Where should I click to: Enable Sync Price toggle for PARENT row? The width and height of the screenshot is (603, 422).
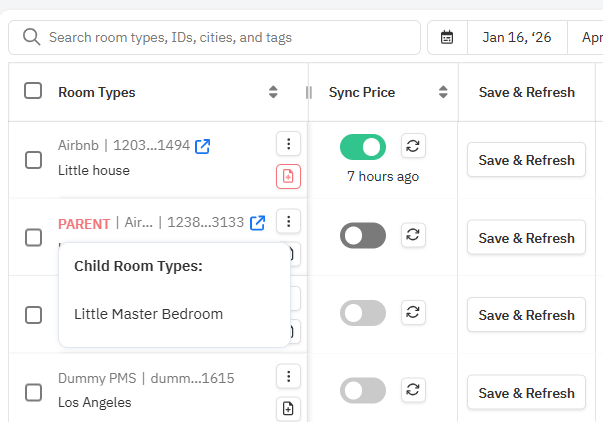click(362, 235)
